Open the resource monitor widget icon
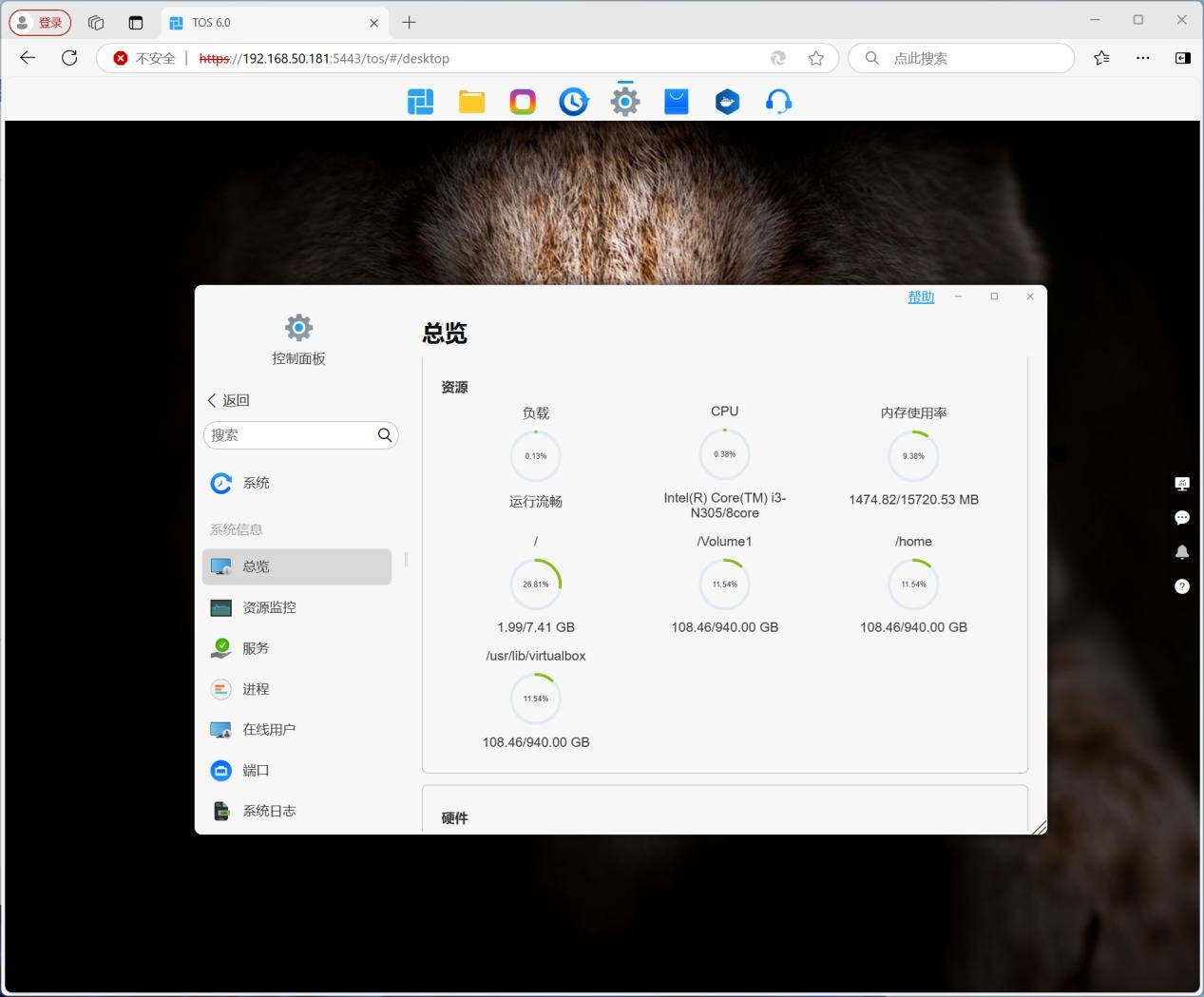The image size is (1204, 997). [x=1181, y=484]
